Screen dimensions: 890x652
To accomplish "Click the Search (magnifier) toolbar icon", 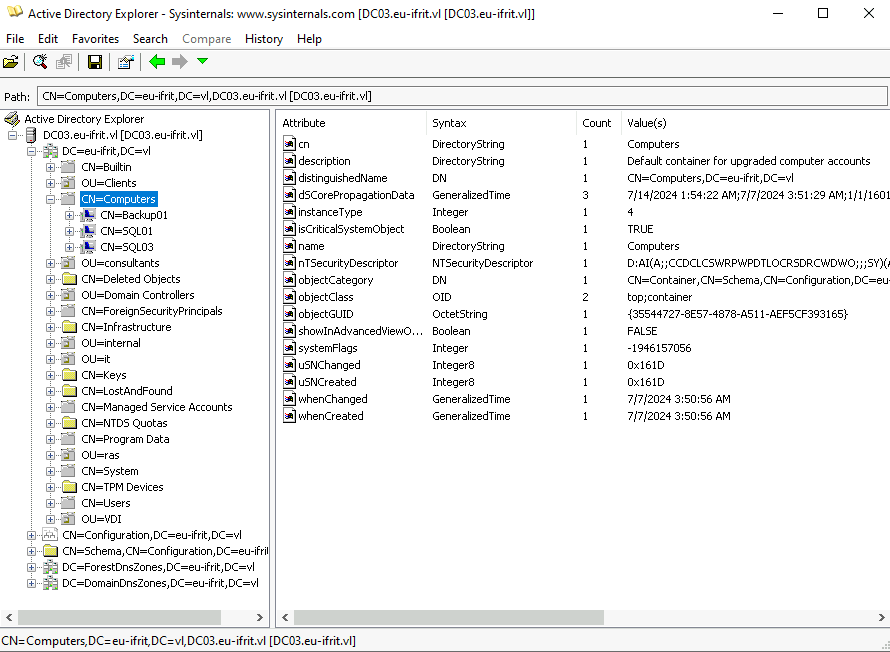I will 40,62.
